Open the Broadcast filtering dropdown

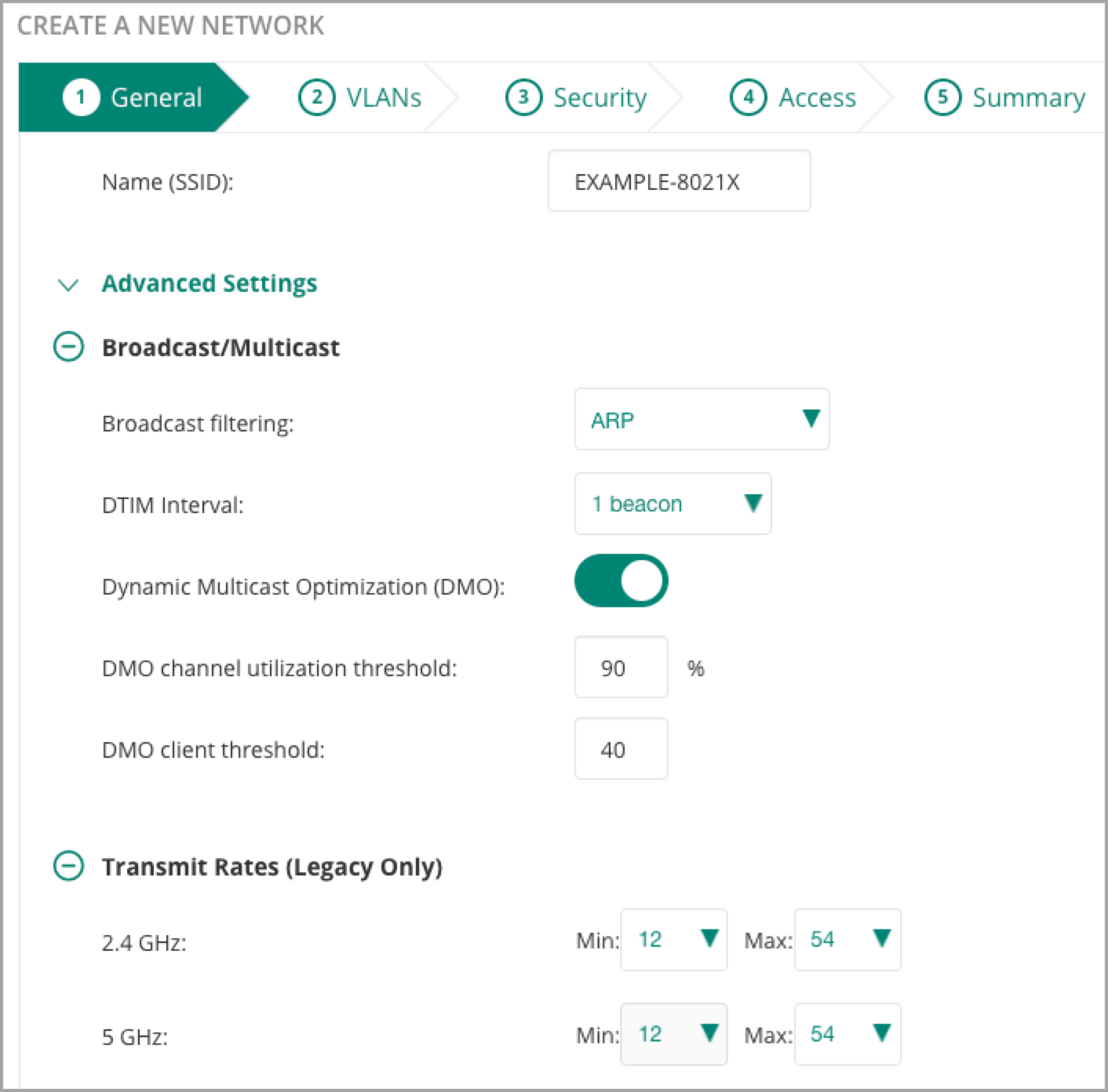tap(702, 419)
